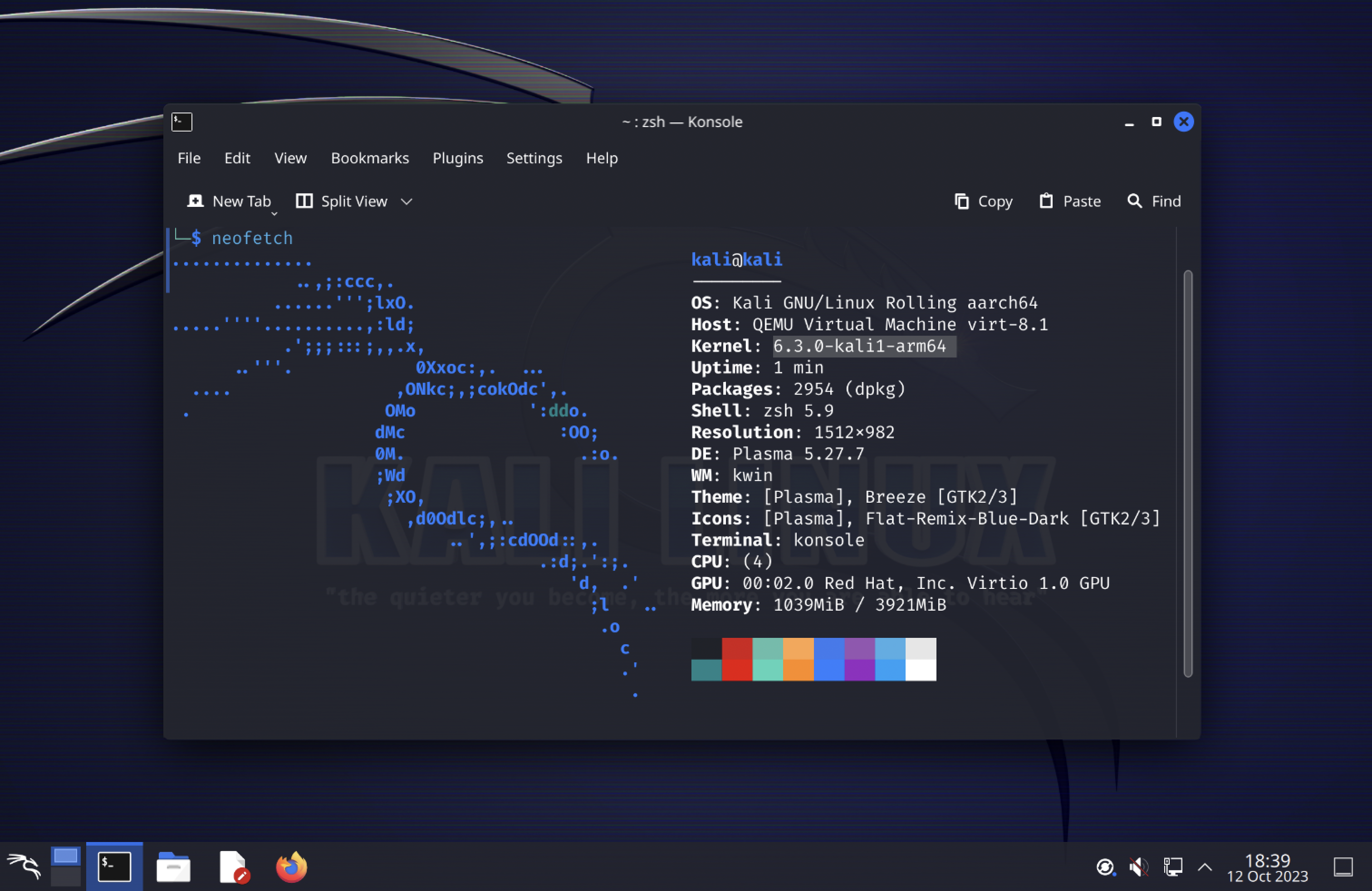Open the Bookmarks menu
This screenshot has width=1372, height=891.
(370, 158)
